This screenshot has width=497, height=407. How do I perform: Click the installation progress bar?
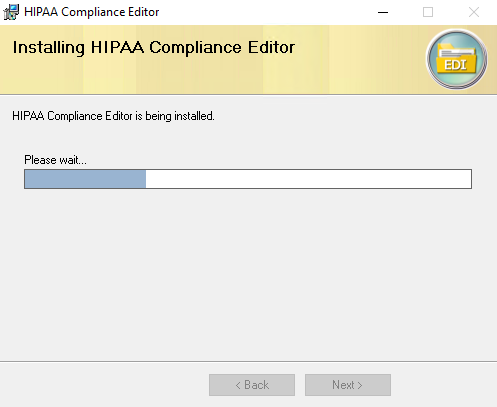pos(248,179)
